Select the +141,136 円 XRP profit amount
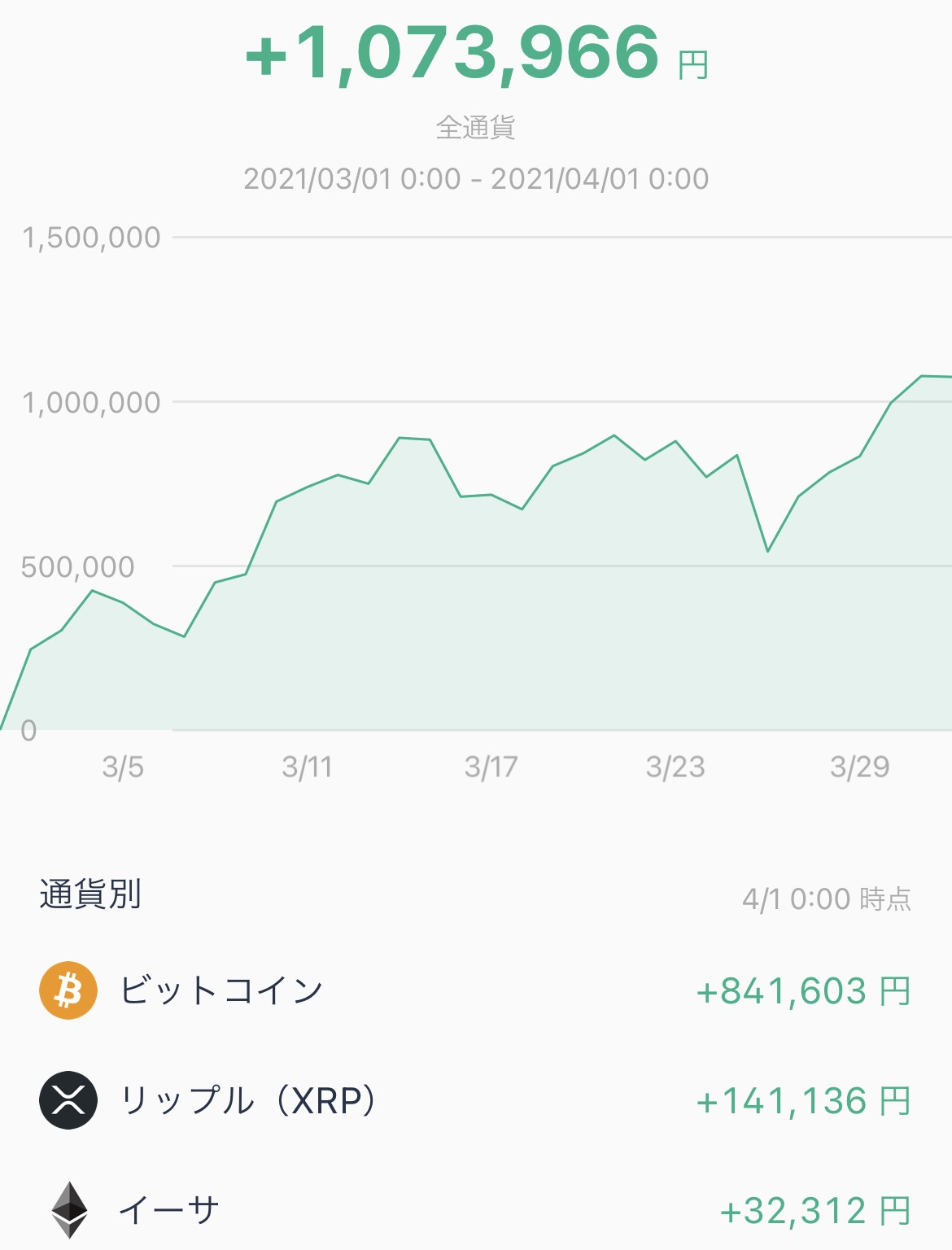The height and width of the screenshot is (1250, 952). click(x=803, y=1101)
